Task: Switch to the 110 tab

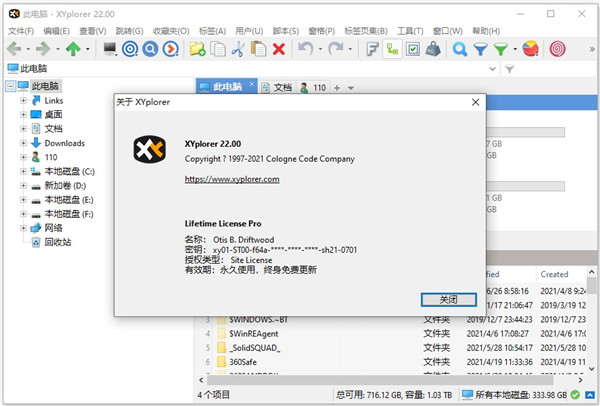Action: point(314,88)
